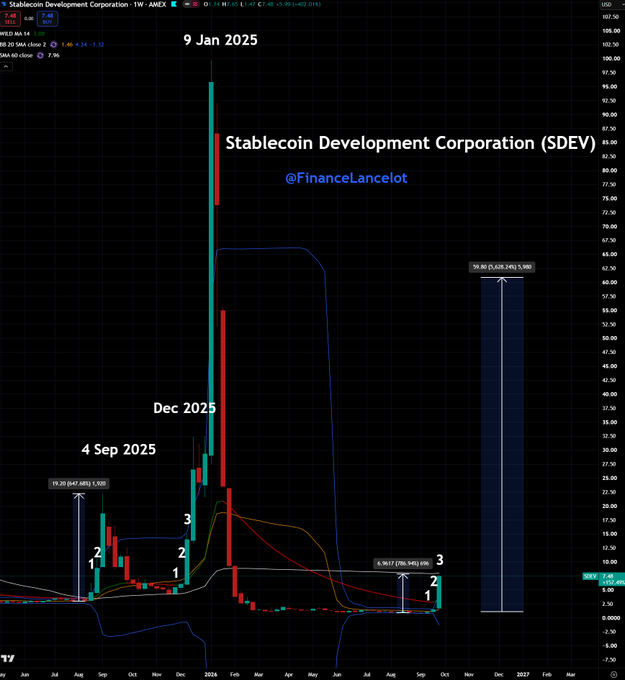Click the 0.00 spread value between Sell and Buy
The image size is (625, 680).
point(29,19)
